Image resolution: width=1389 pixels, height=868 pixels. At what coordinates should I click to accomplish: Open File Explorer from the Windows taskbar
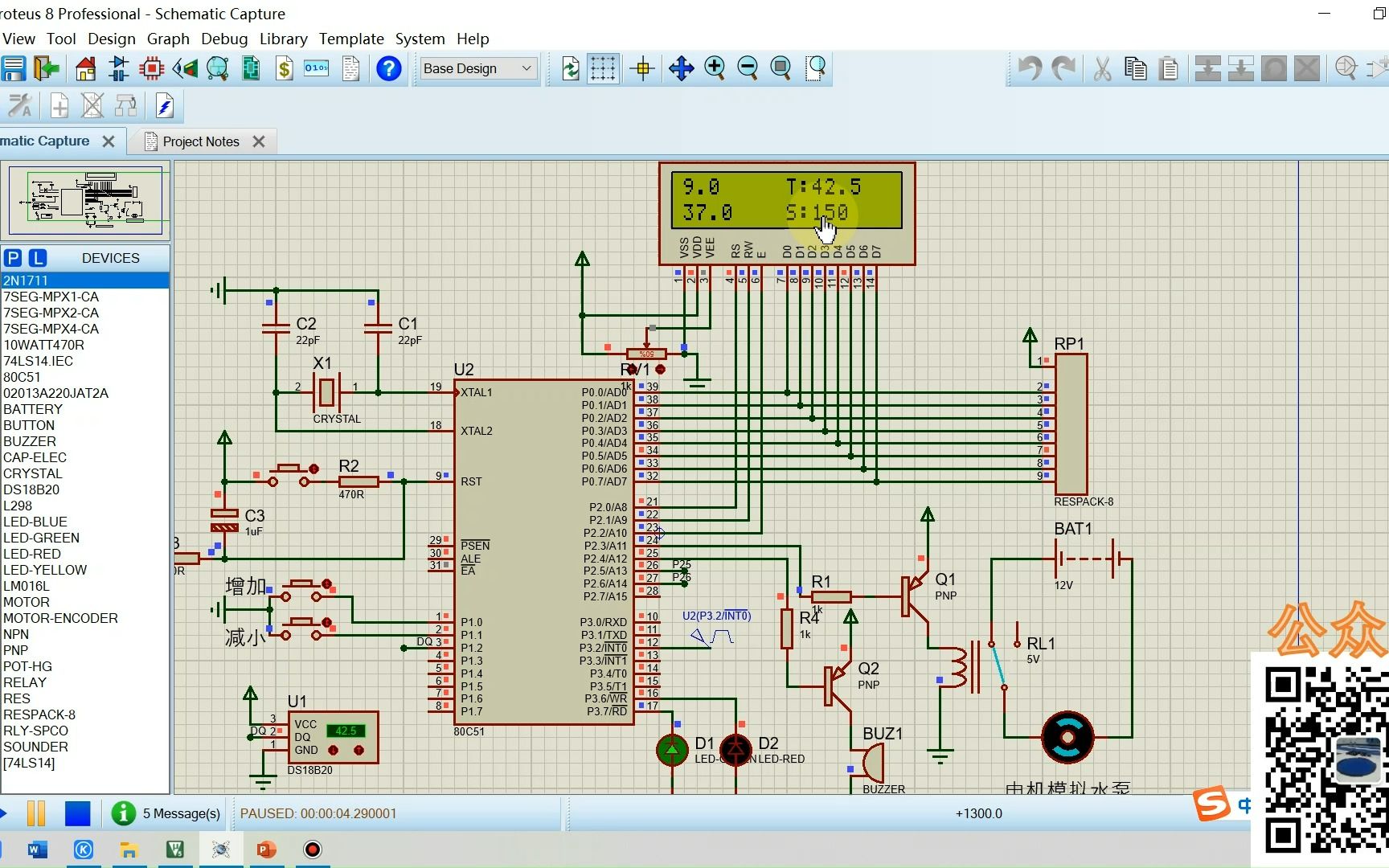click(x=129, y=850)
